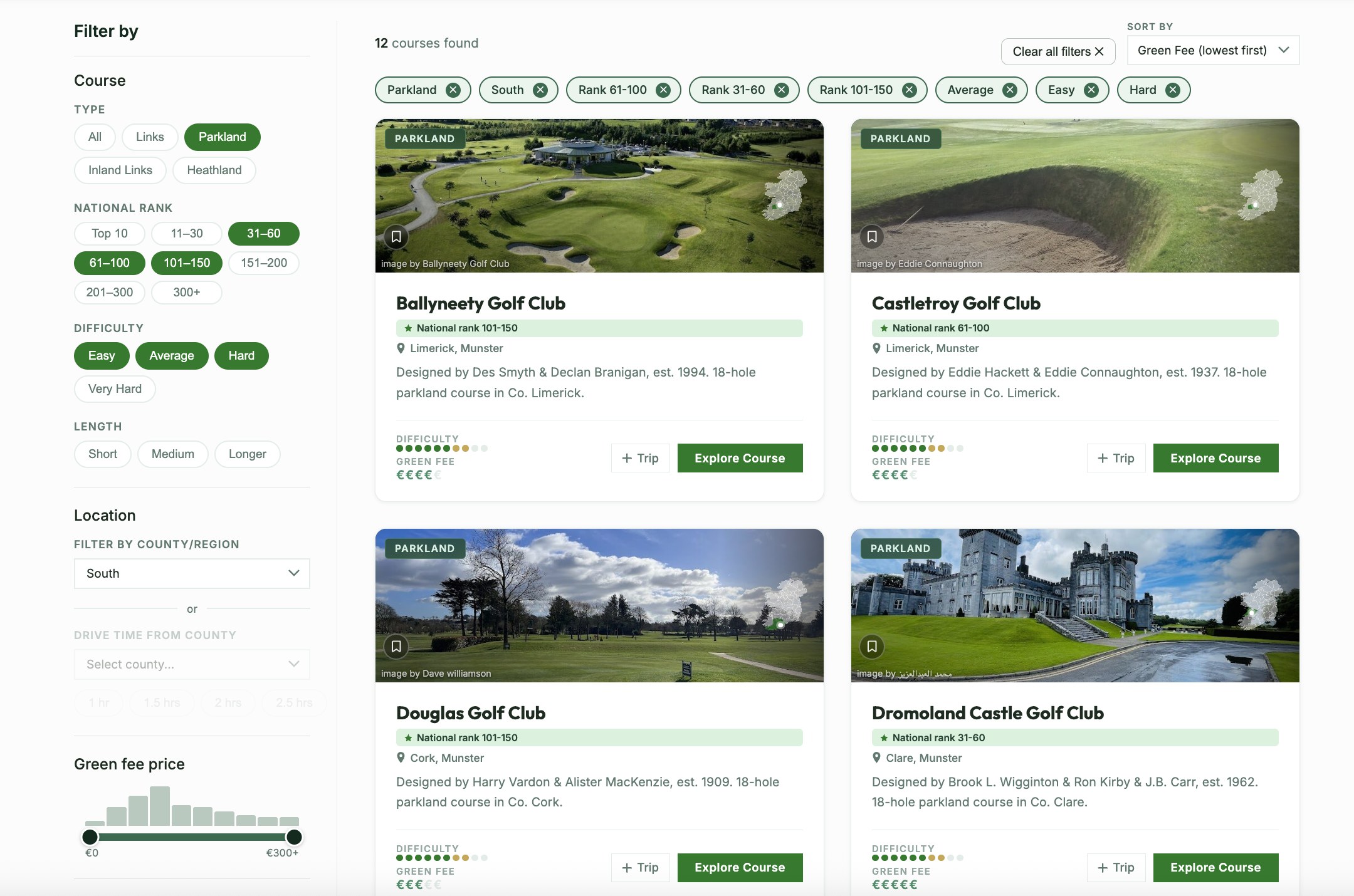Enable the Heathland type filter
1354x896 pixels.
tap(214, 170)
